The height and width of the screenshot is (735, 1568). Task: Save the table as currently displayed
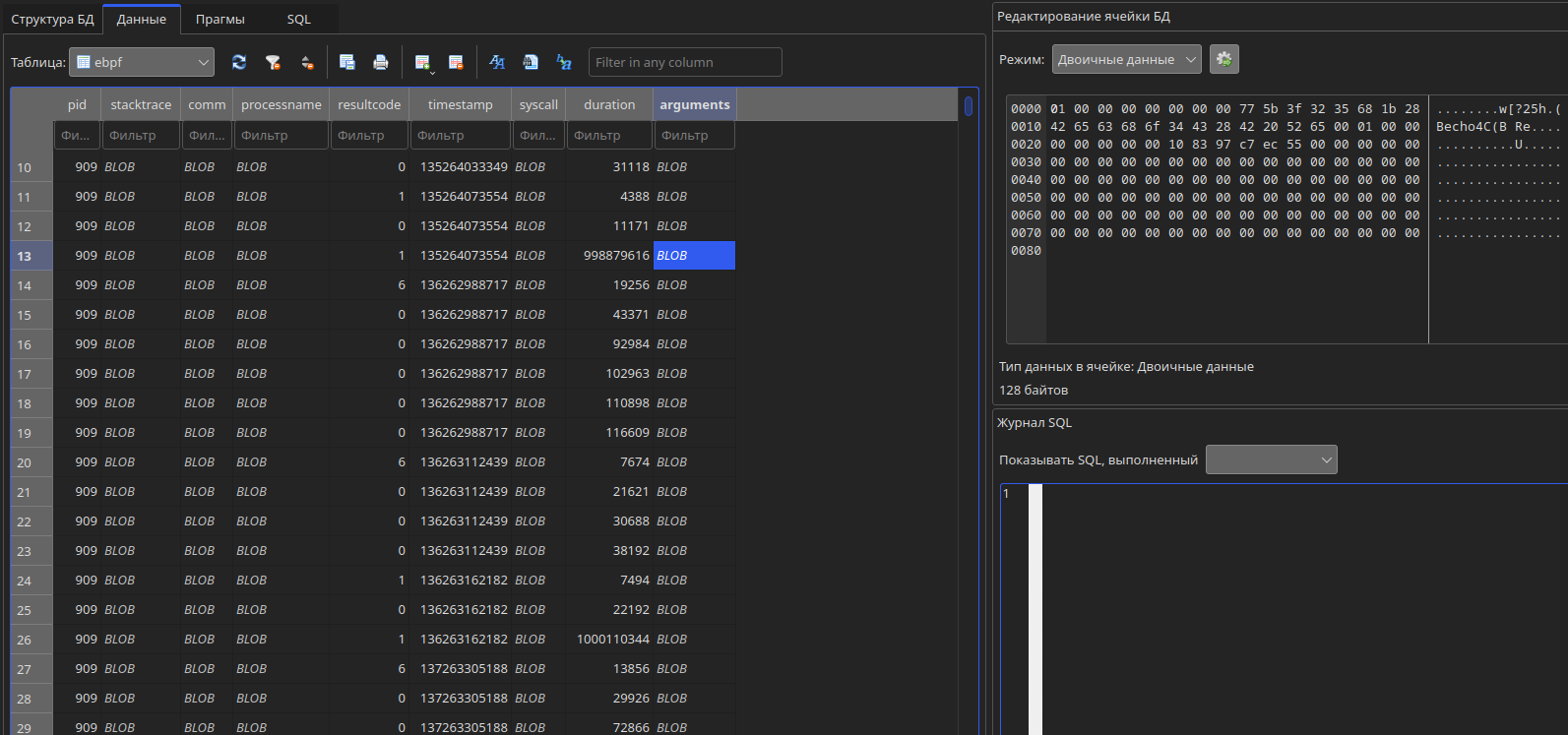(347, 62)
